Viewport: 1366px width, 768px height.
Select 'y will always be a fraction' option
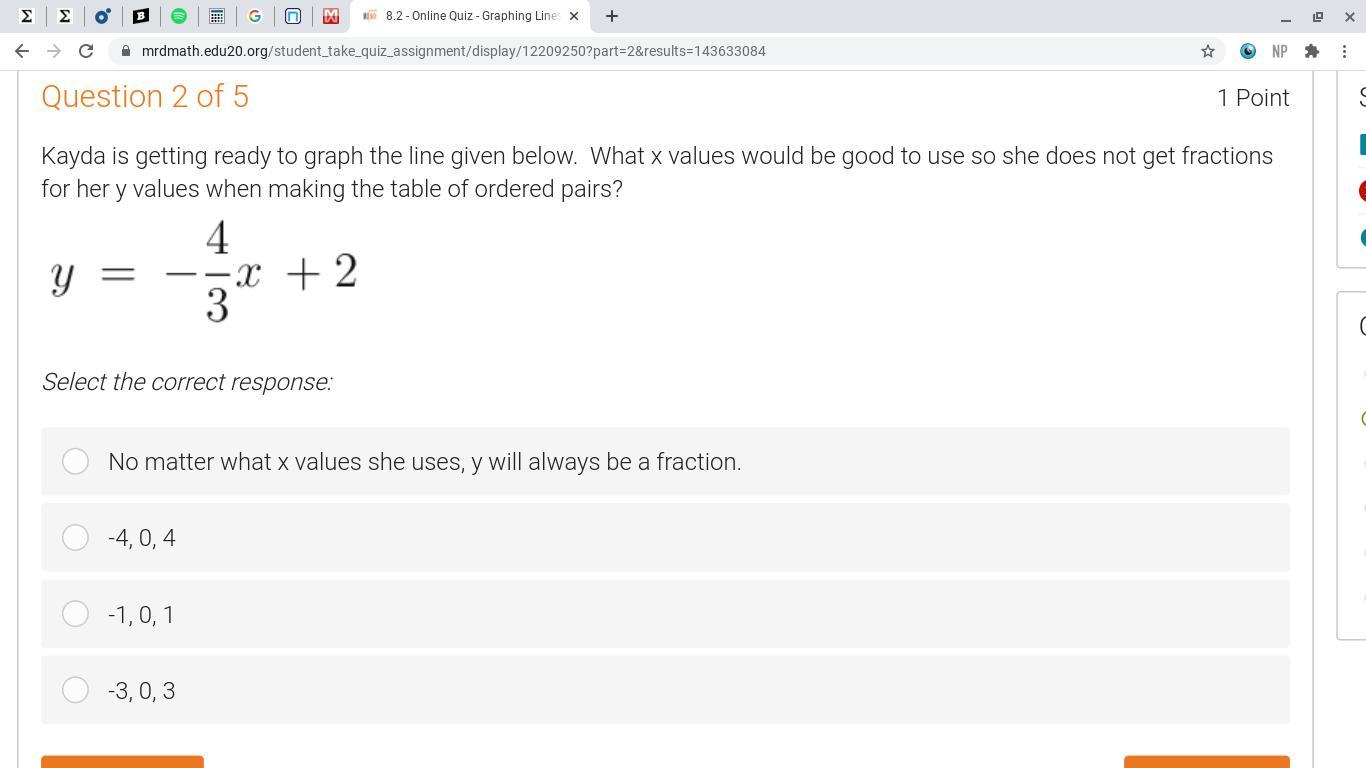[x=75, y=461]
